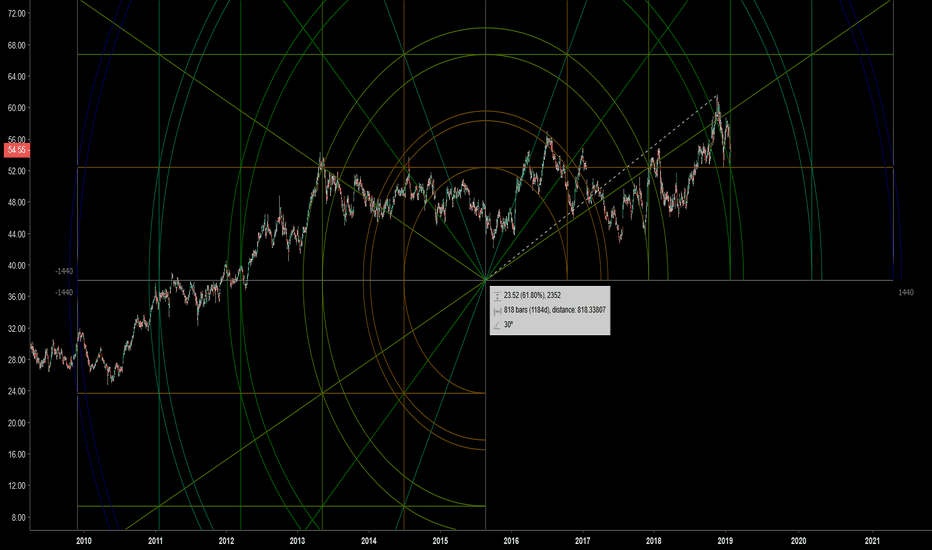Click the 16.00 price axis label

[16, 454]
